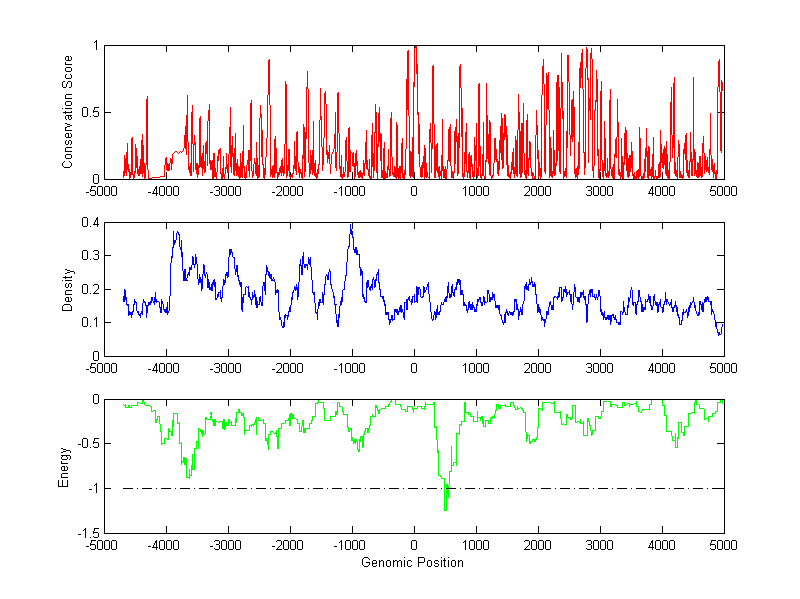This screenshot has width=800, height=599.
Task: Click the blue density peak near position -1000
Action: point(351,228)
